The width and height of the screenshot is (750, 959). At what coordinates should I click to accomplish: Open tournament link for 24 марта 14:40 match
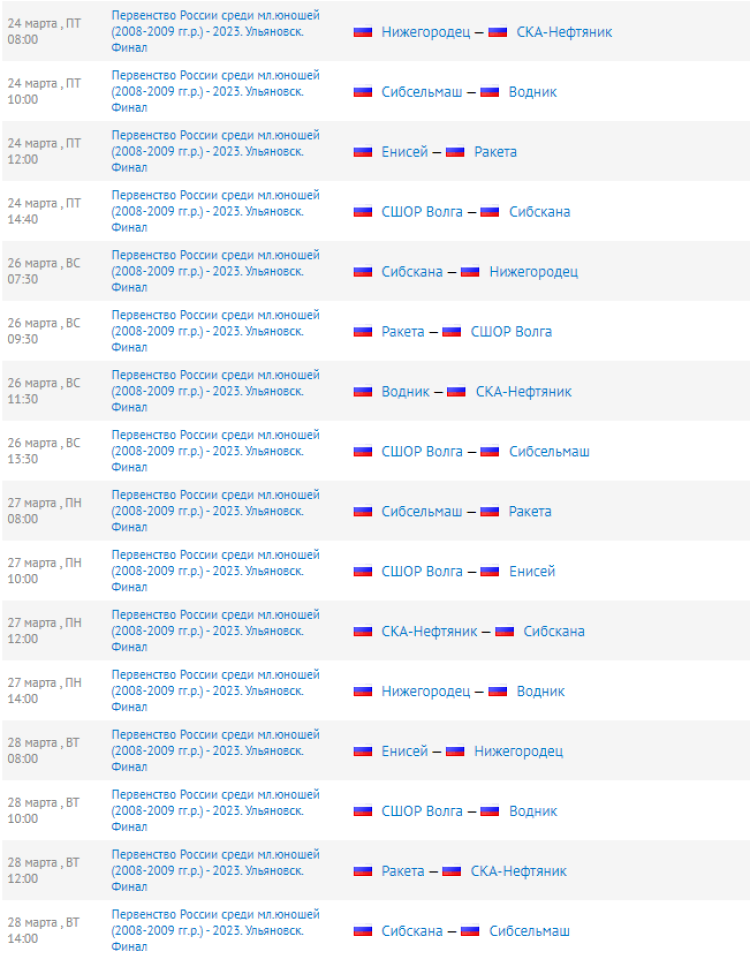click(x=215, y=211)
